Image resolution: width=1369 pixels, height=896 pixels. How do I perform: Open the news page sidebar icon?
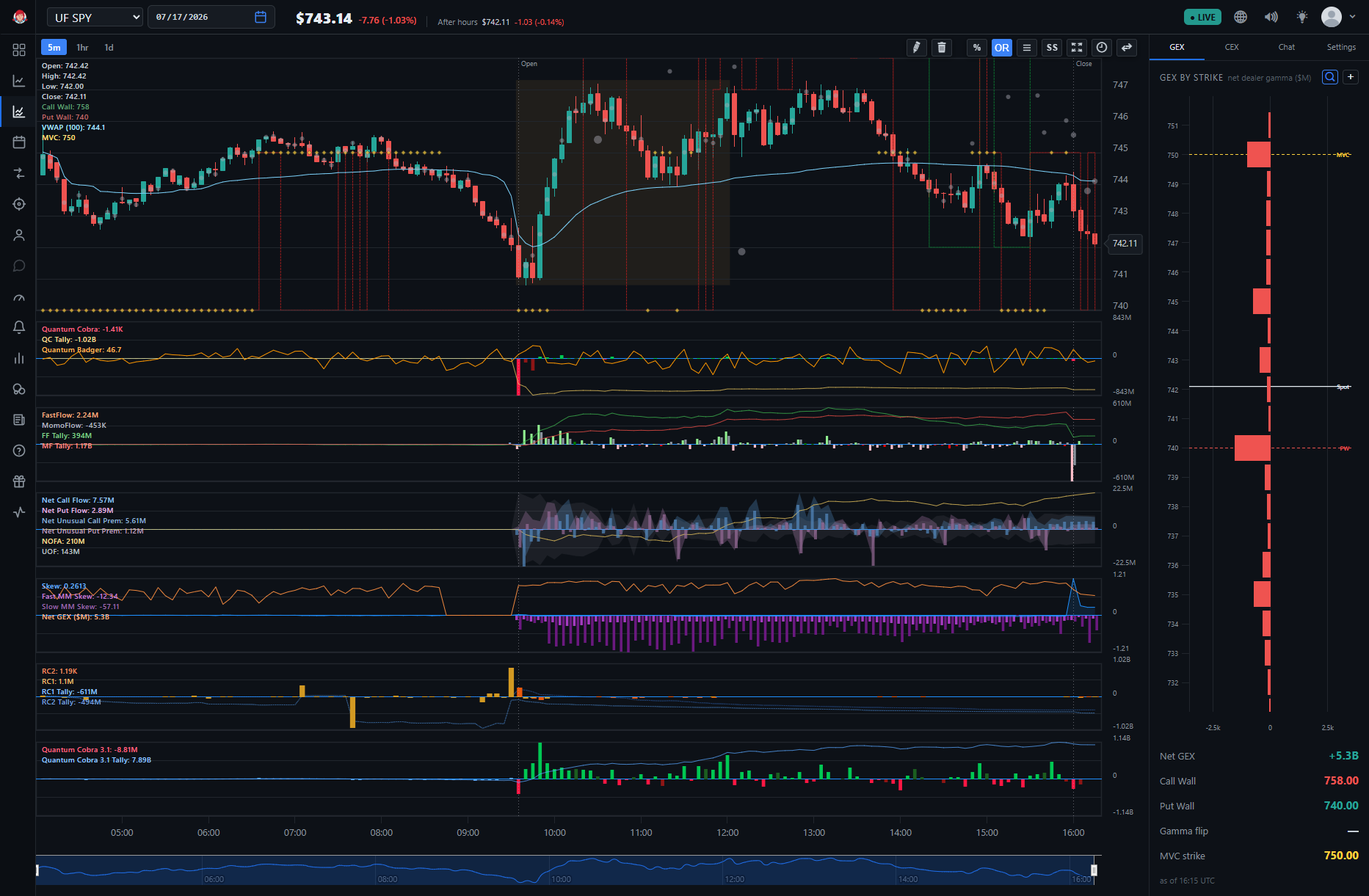click(x=19, y=420)
